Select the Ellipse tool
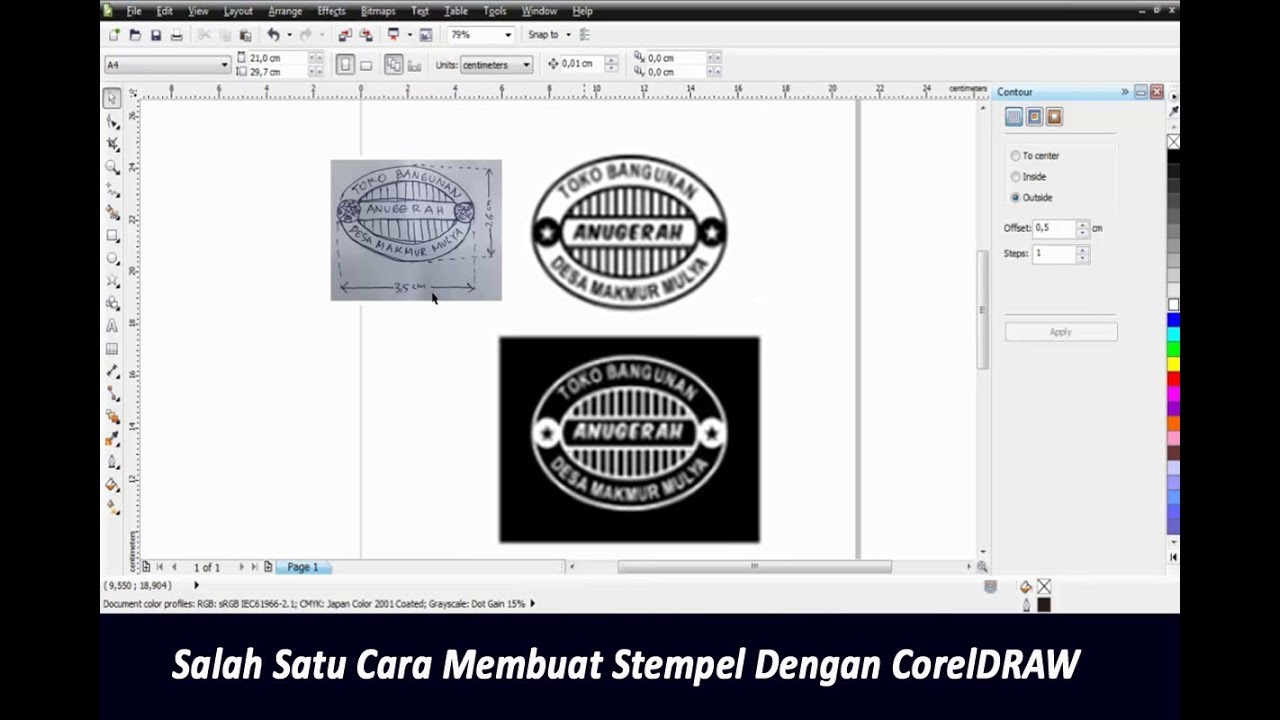Image resolution: width=1280 pixels, height=720 pixels. coord(112,259)
